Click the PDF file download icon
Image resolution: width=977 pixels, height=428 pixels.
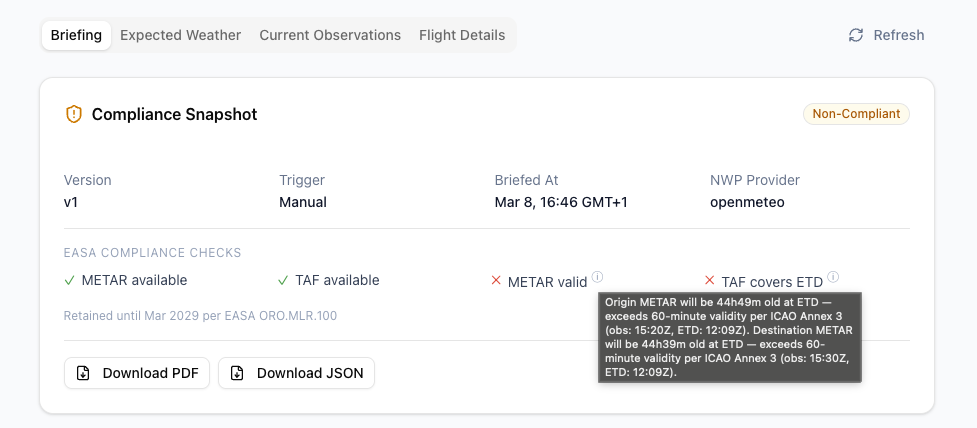coord(84,373)
